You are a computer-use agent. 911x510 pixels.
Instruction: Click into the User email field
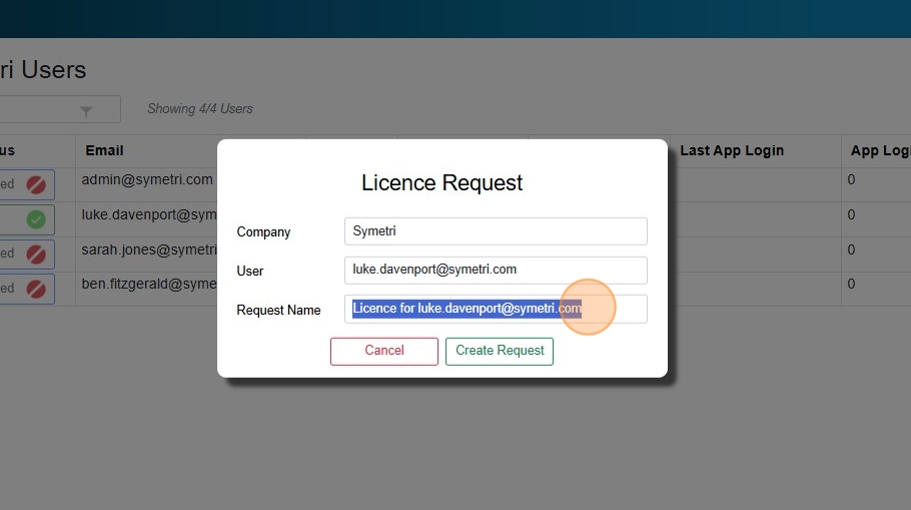[495, 270]
